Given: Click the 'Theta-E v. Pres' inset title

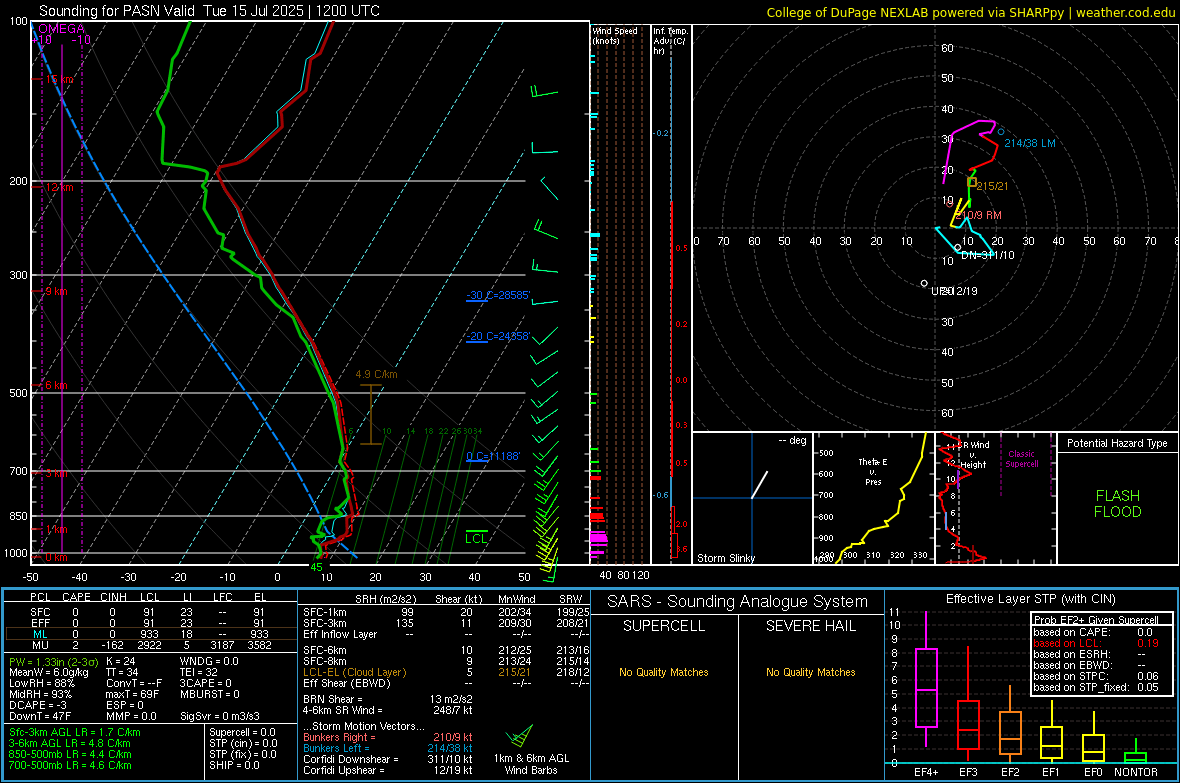Looking at the screenshot, I should click(873, 471).
